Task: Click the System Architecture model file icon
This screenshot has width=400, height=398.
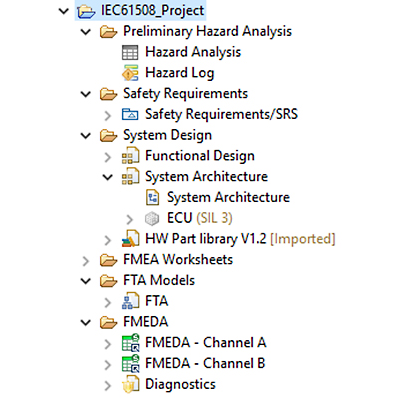Action: coord(130,177)
